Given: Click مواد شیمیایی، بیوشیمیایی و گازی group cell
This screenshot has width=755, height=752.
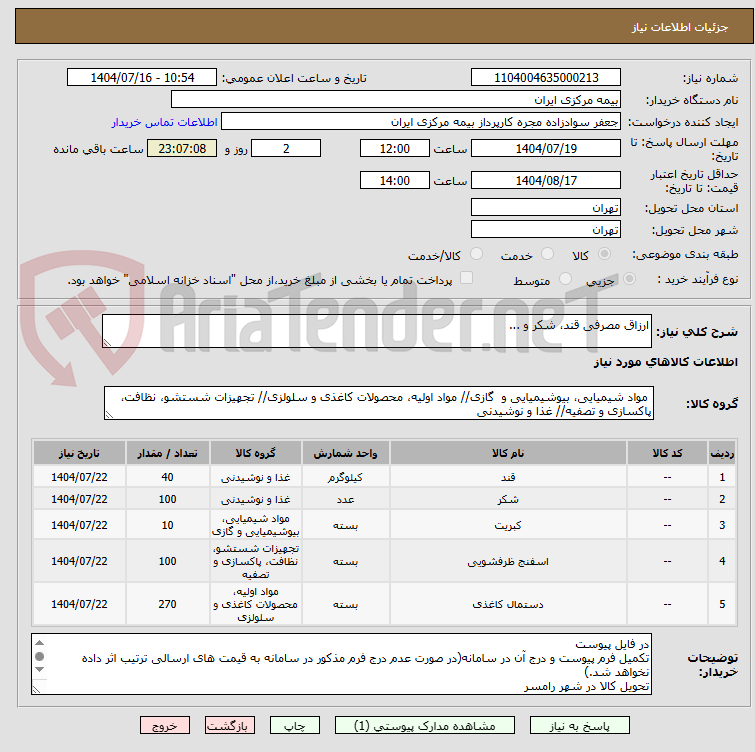Looking at the screenshot, I should click(x=255, y=525).
